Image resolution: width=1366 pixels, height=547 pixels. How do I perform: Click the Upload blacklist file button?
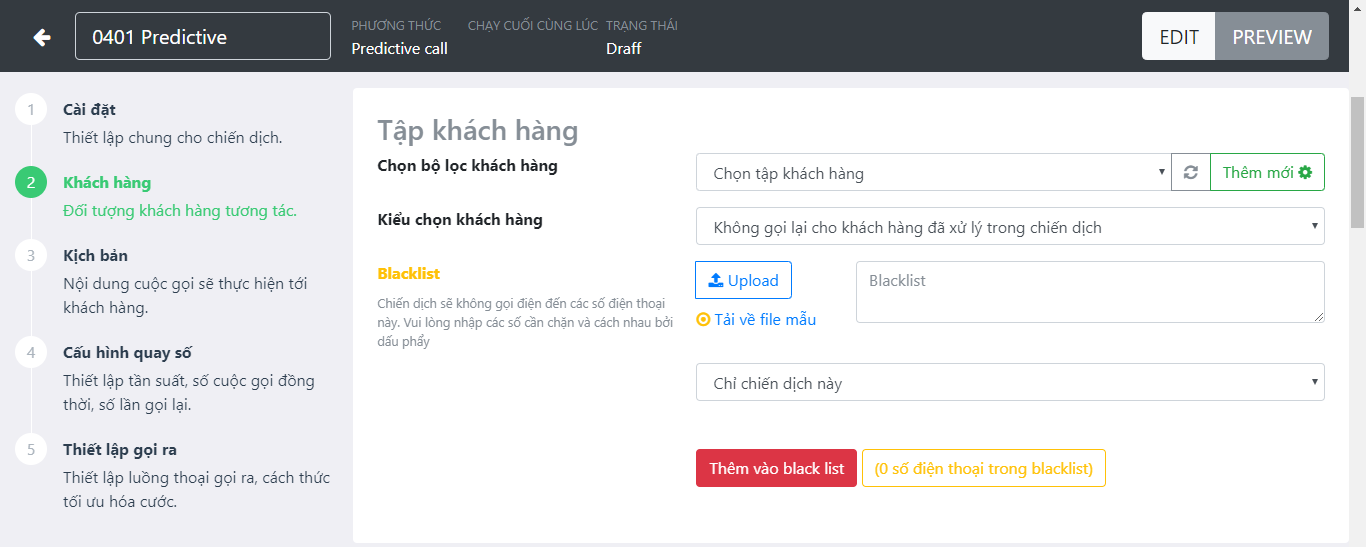743,280
